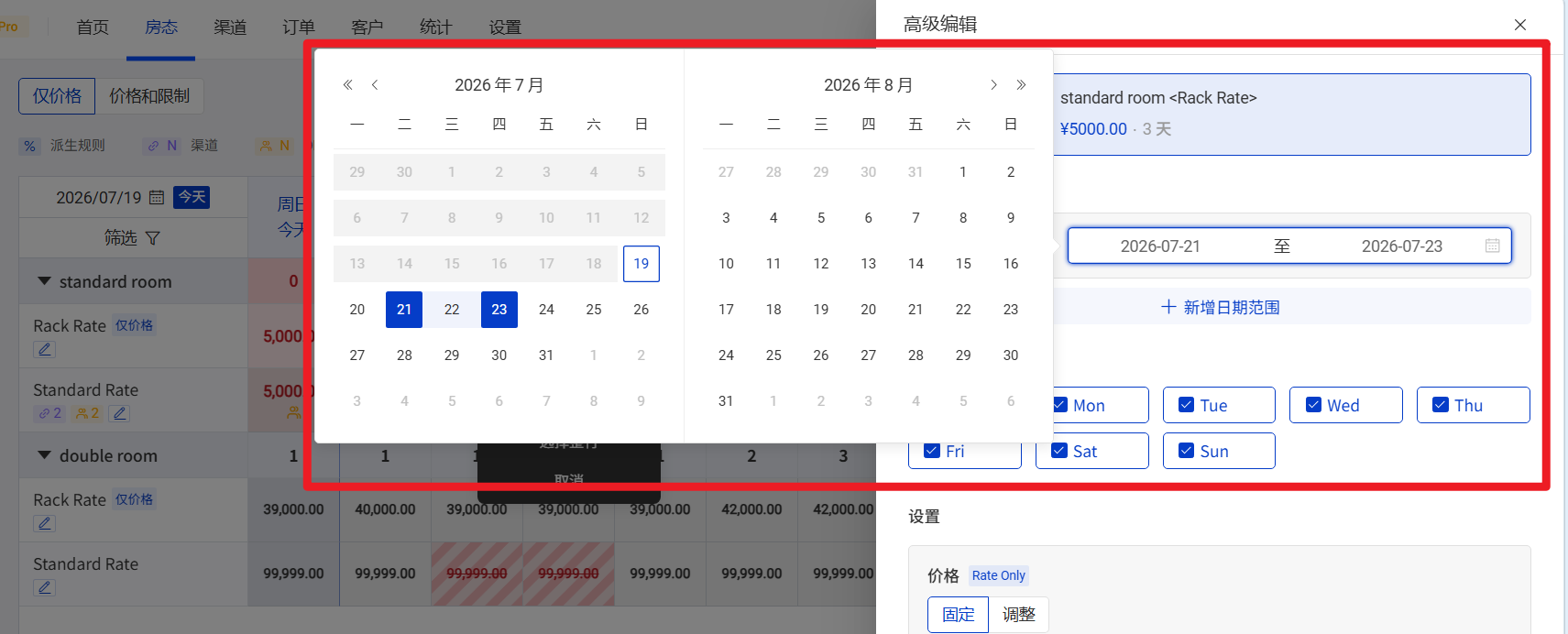Pick July 19 today cell in calendar
Screen dimensions: 1568x634
(641, 264)
